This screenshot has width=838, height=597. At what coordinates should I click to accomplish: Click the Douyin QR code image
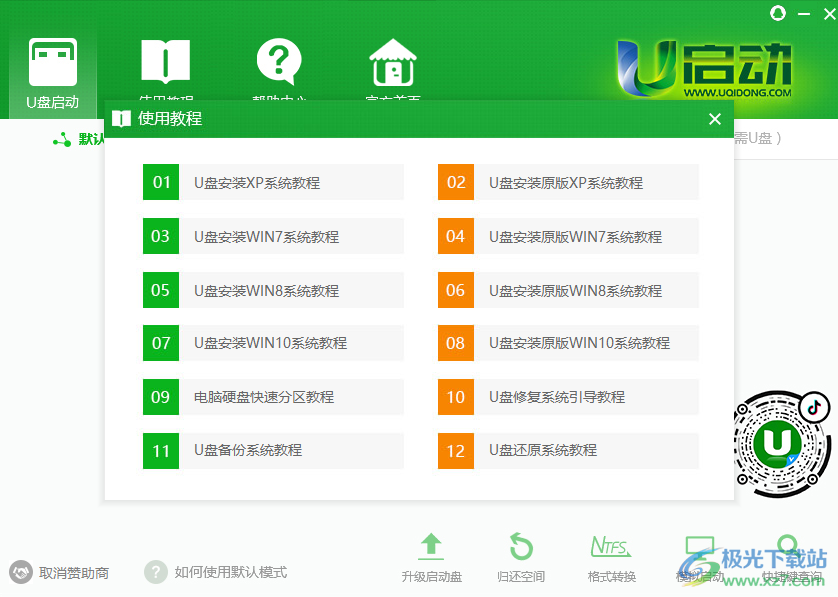[782, 444]
